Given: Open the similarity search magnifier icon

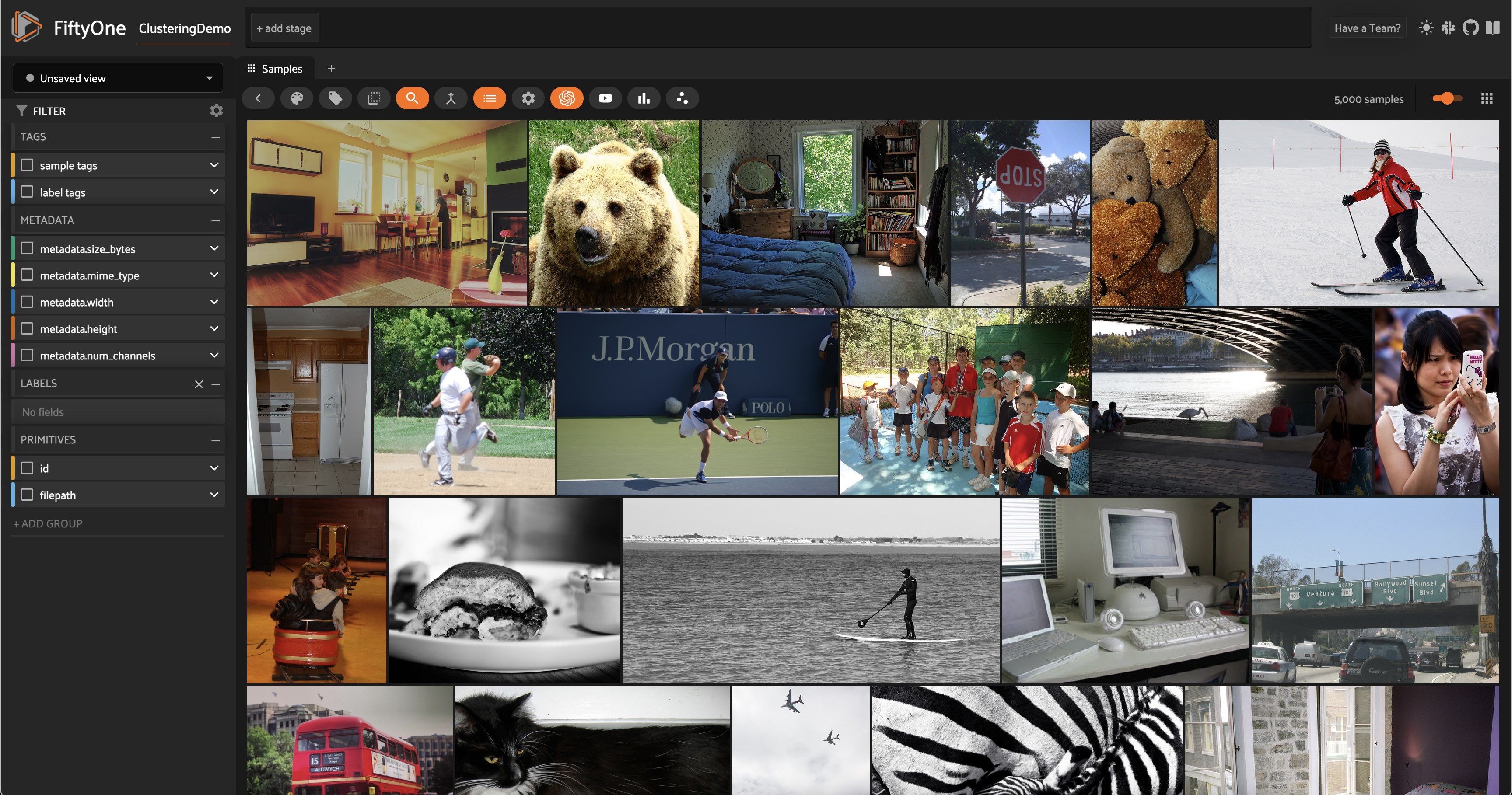Looking at the screenshot, I should point(412,98).
